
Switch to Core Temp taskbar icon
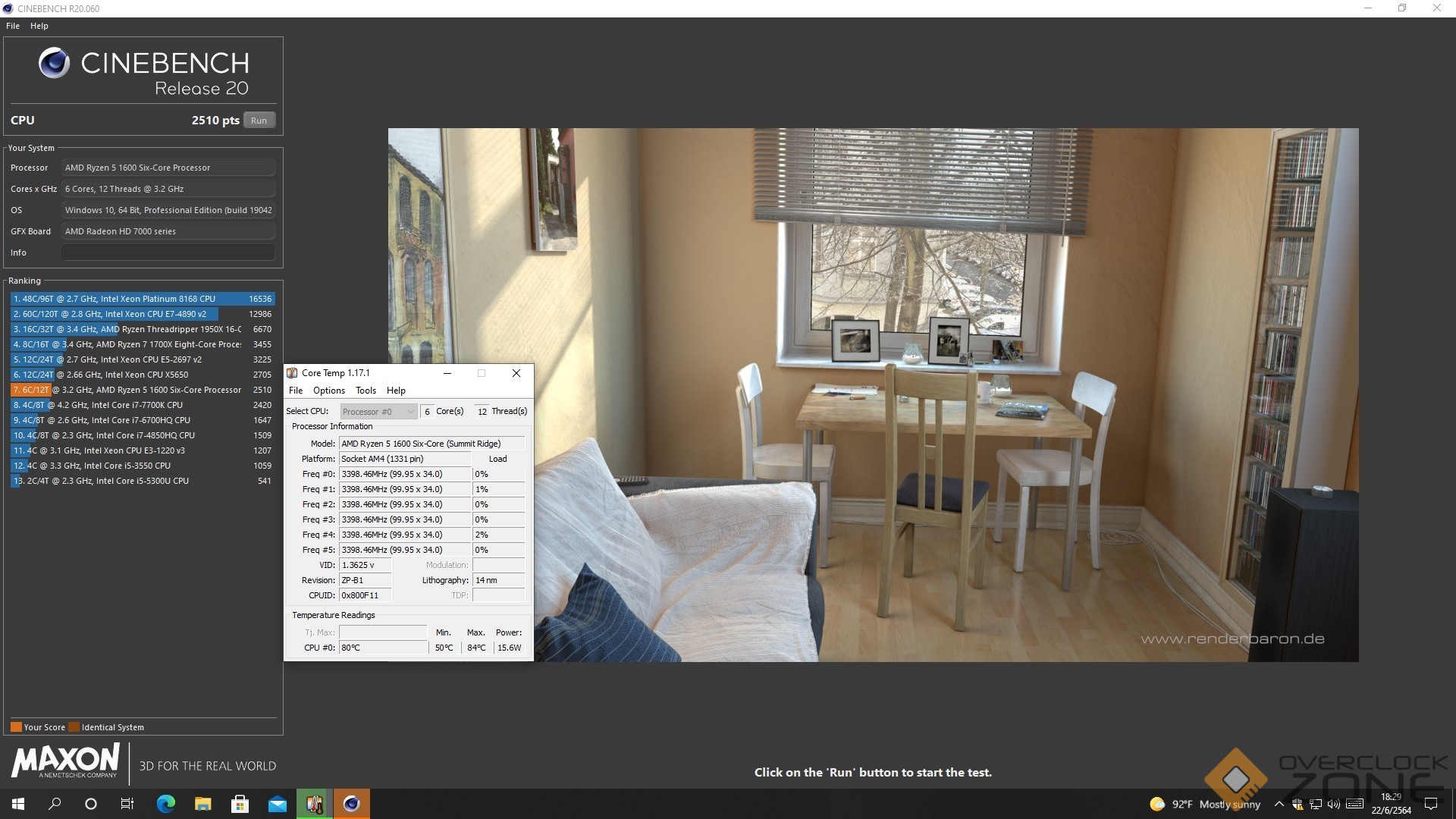click(x=314, y=804)
